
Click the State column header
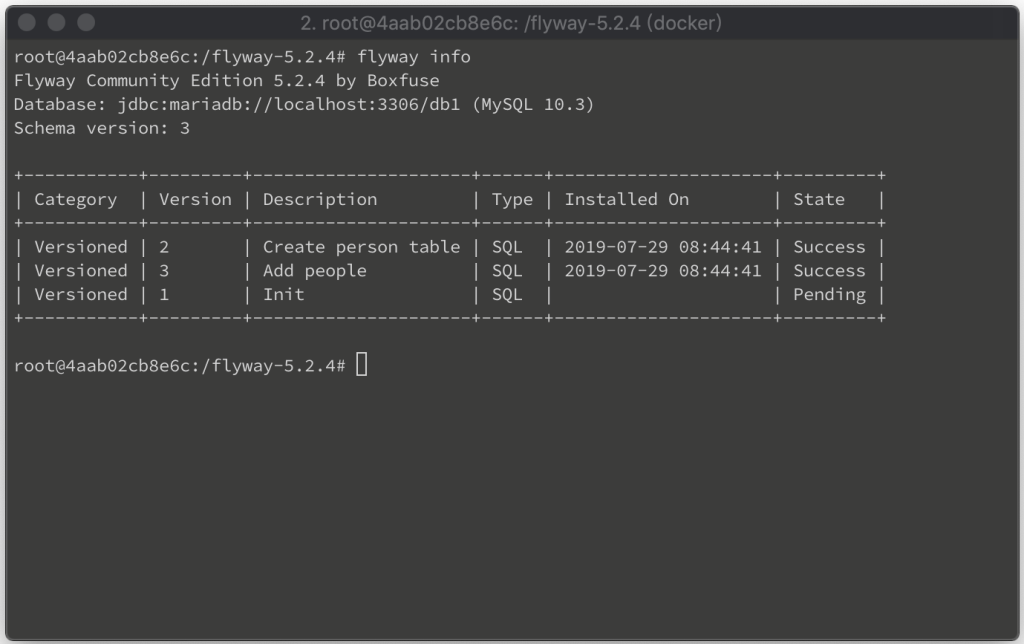coord(819,199)
